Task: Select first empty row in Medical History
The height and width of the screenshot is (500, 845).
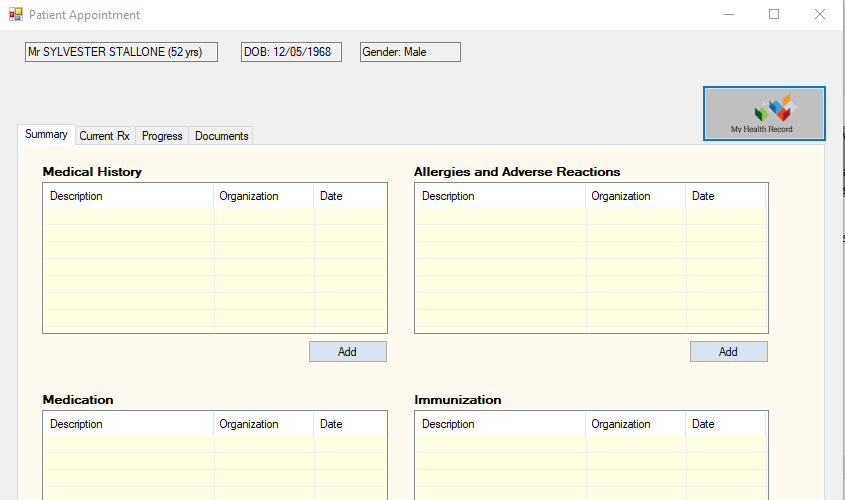Action: point(214,216)
